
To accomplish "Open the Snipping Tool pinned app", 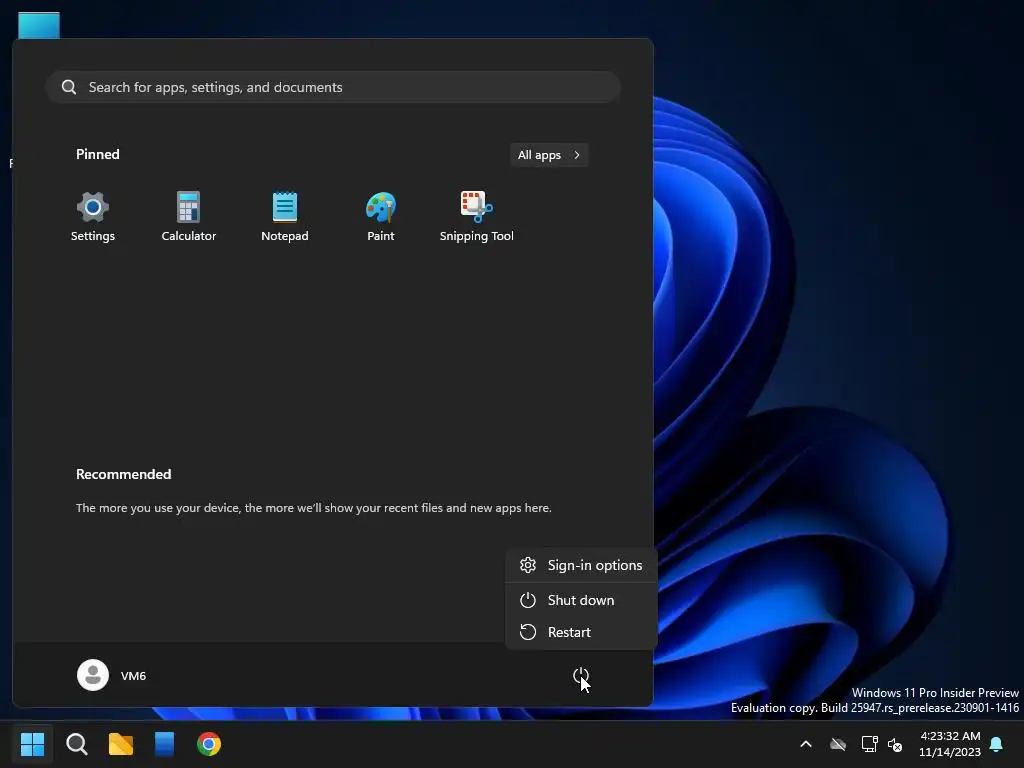I will pyautogui.click(x=477, y=217).
